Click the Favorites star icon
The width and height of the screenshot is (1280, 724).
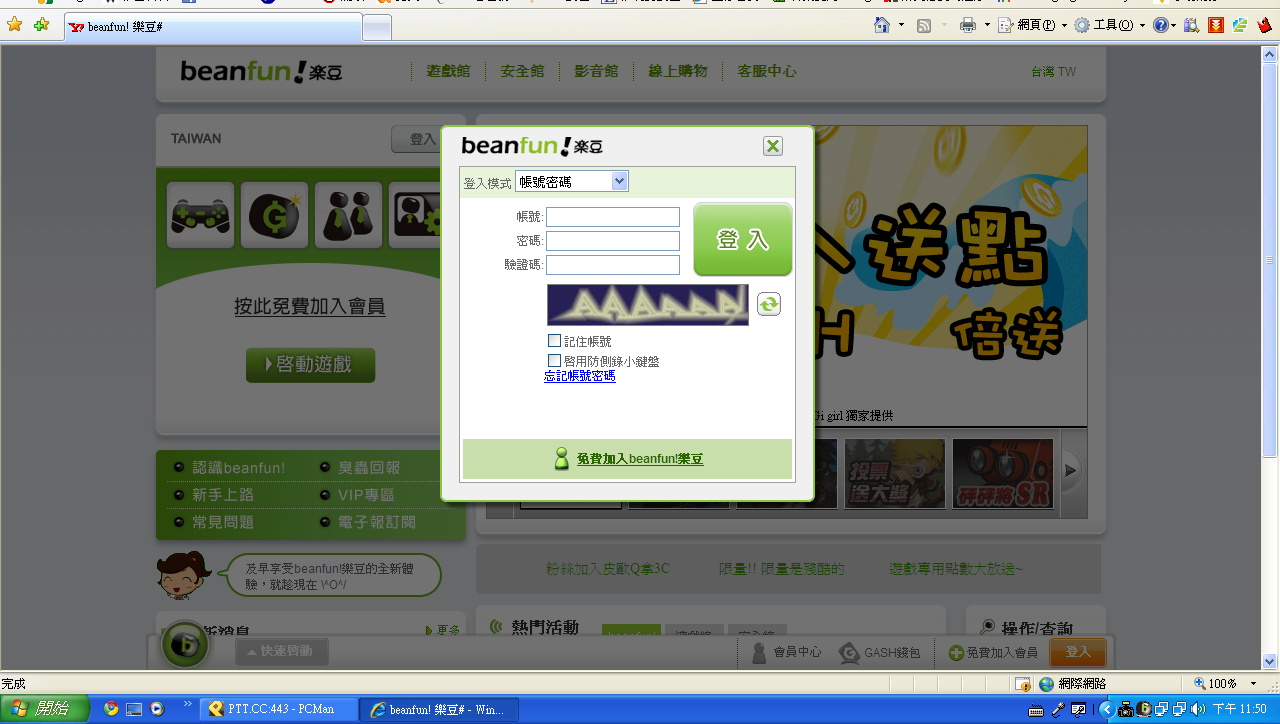click(14, 25)
